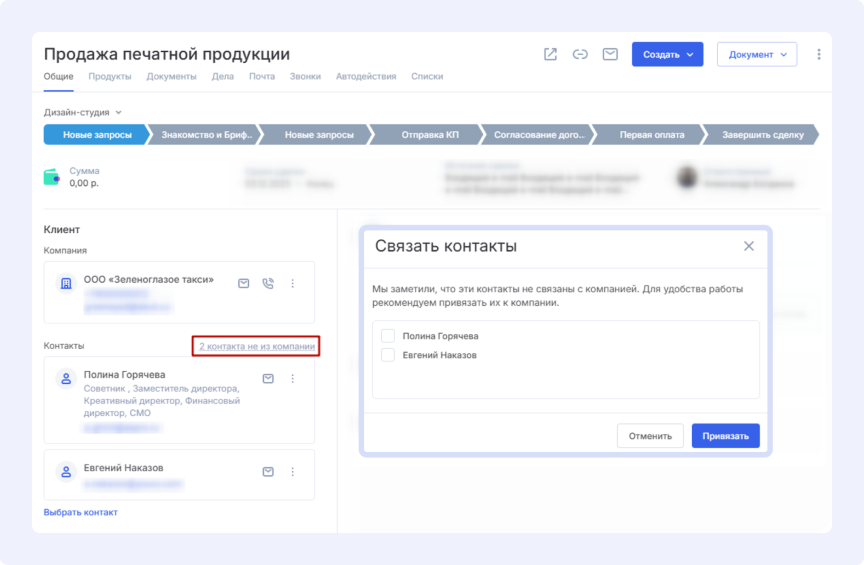Click the envelope icon in top toolbar
Image resolution: width=864 pixels, height=565 pixels.
tap(610, 54)
